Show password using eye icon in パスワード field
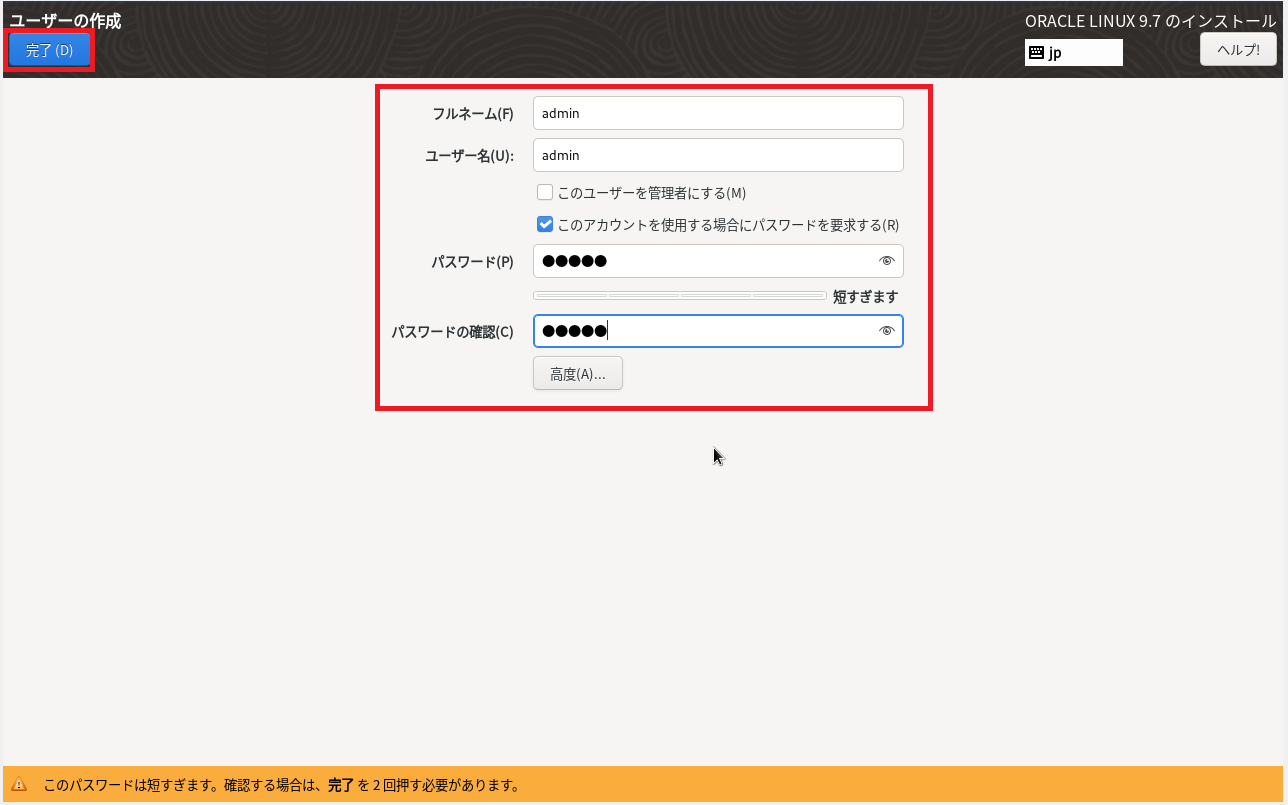This screenshot has width=1288, height=805. coord(885,262)
